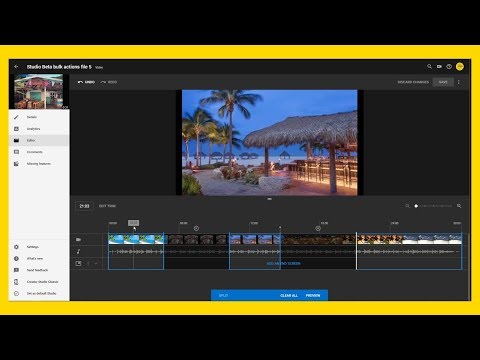Click the second circular marker above the timeline

click(318, 228)
